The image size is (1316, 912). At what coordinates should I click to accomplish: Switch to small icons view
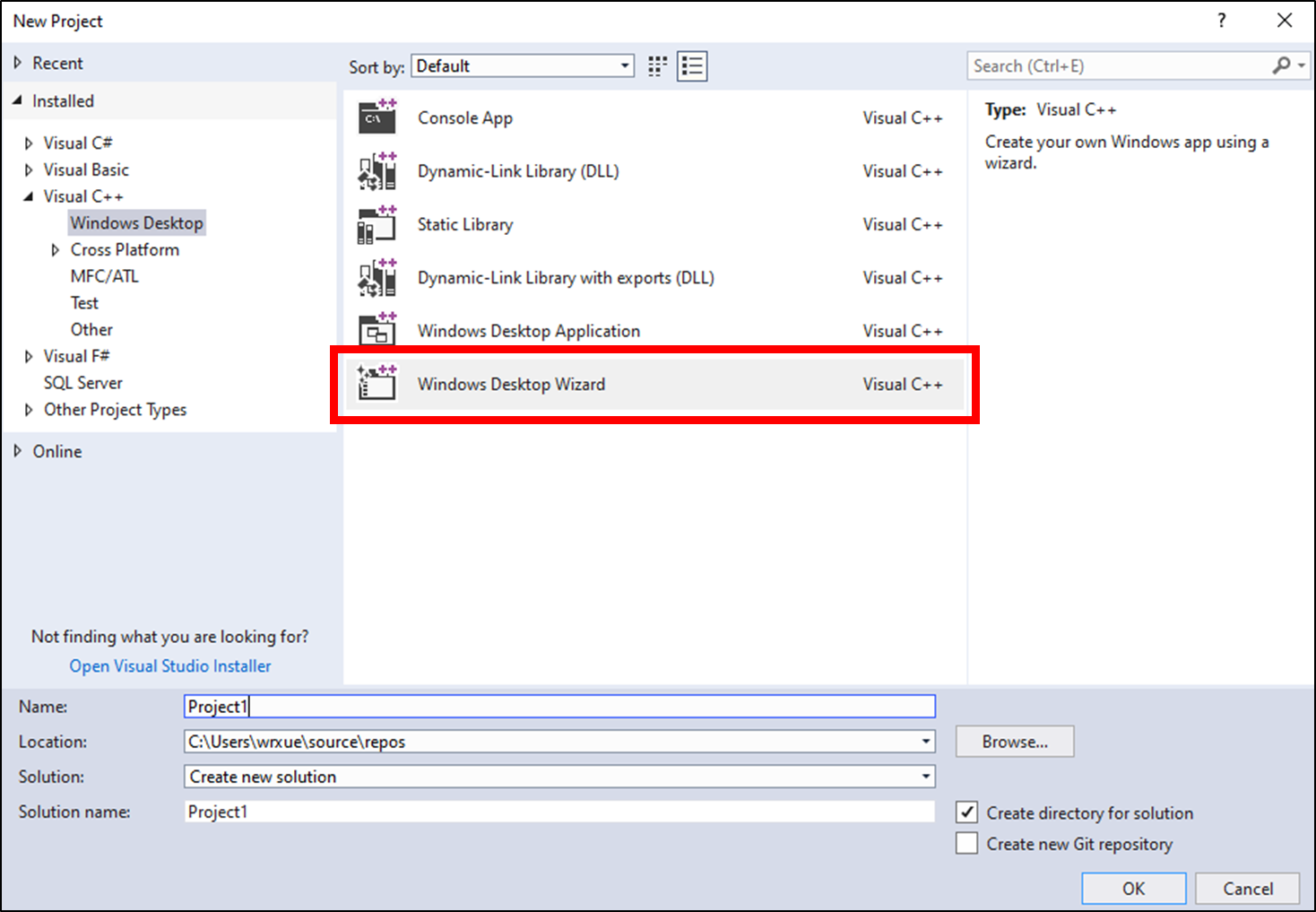tap(658, 65)
